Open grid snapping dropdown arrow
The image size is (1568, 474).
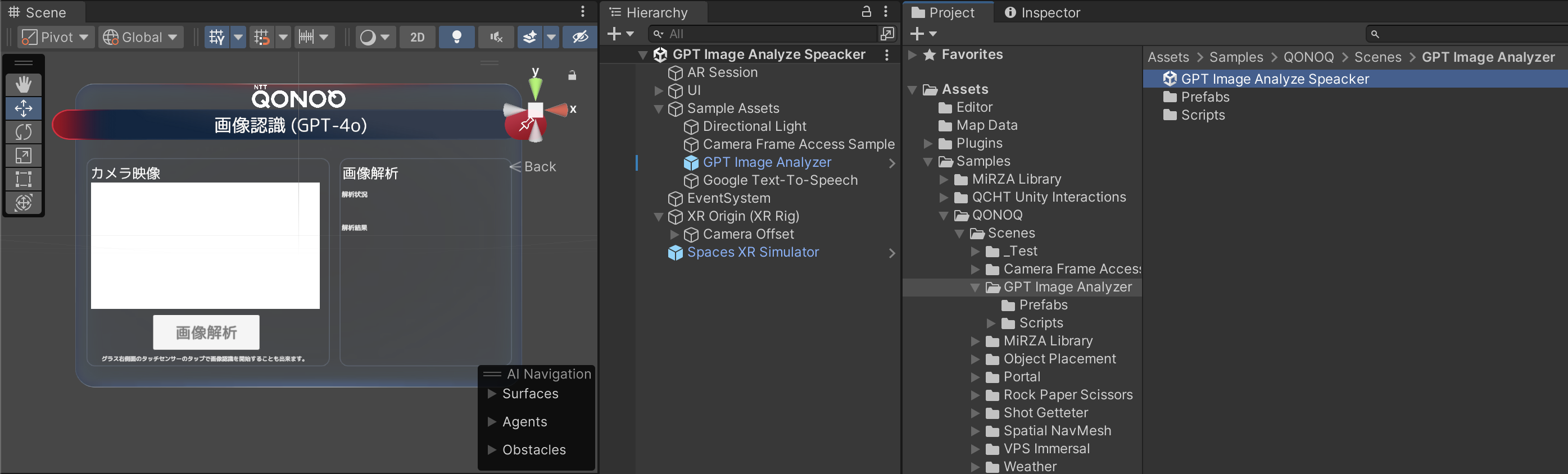pyautogui.click(x=283, y=37)
